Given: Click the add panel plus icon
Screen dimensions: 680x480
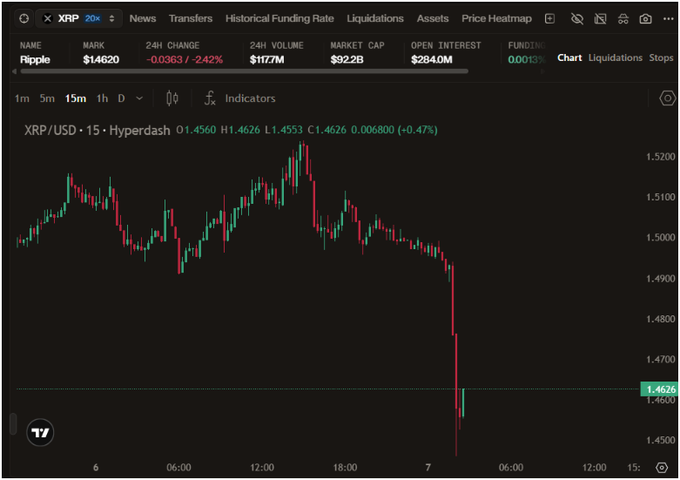Looking at the screenshot, I should [550, 19].
